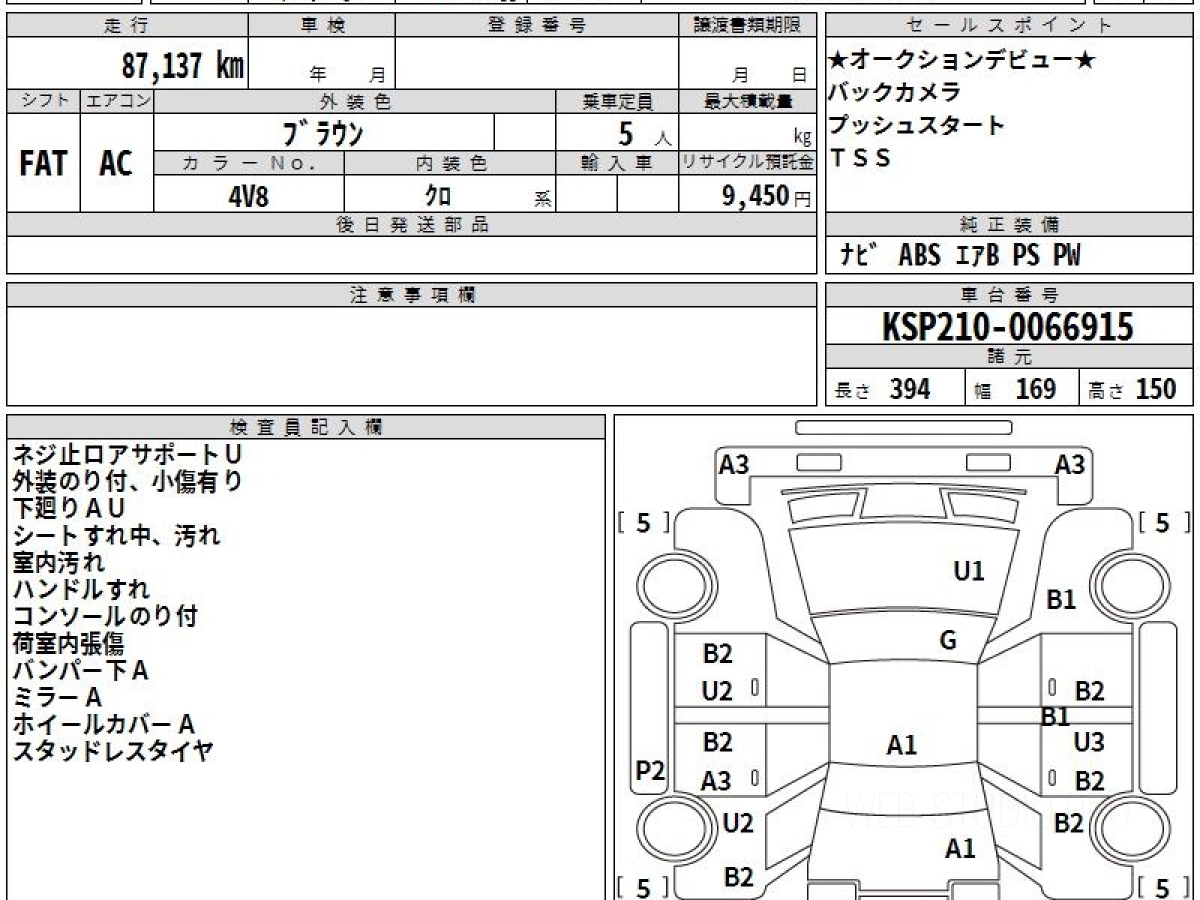Image resolution: width=1200 pixels, height=900 pixels.
Task: Select the 9,450円 recycle deposit value
Action: click(766, 196)
